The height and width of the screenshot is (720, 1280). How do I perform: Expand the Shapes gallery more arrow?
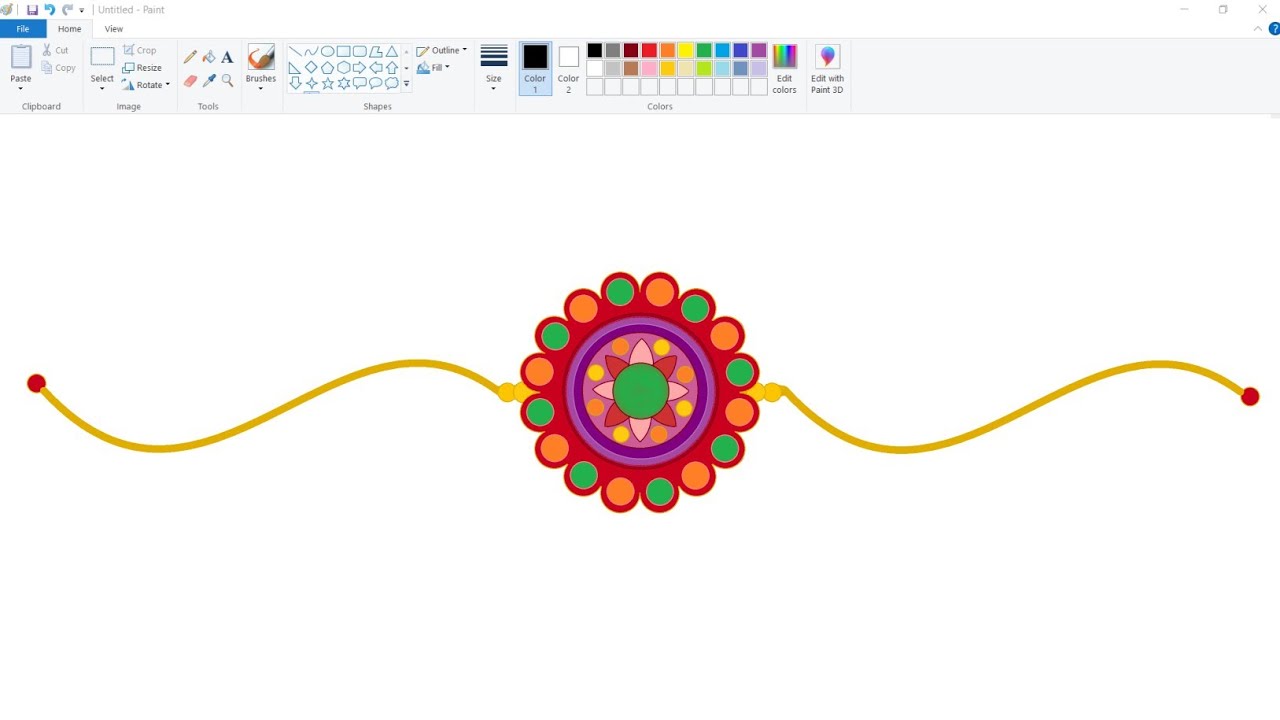(x=406, y=84)
